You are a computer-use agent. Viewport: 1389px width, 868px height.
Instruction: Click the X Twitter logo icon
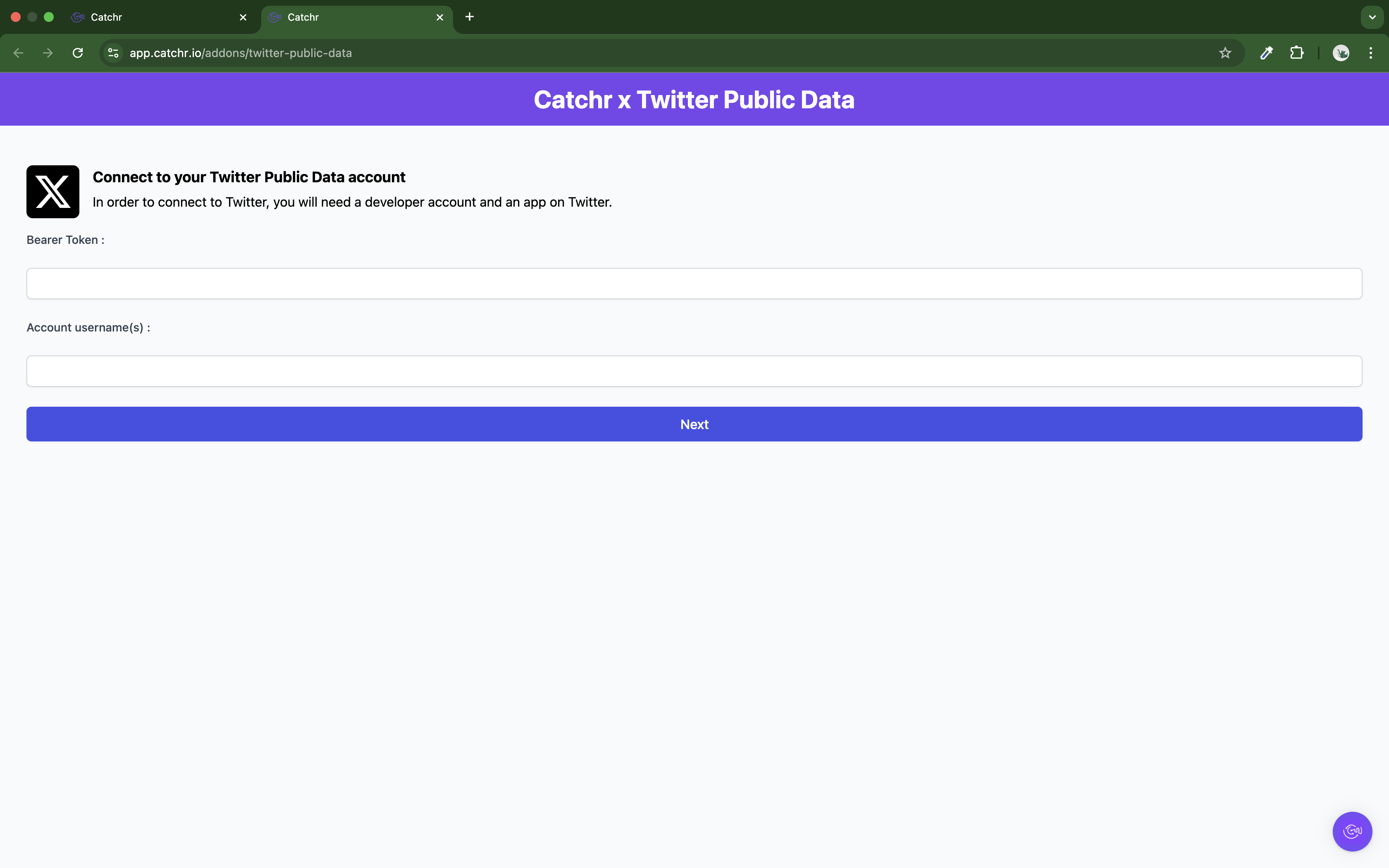pos(53,192)
